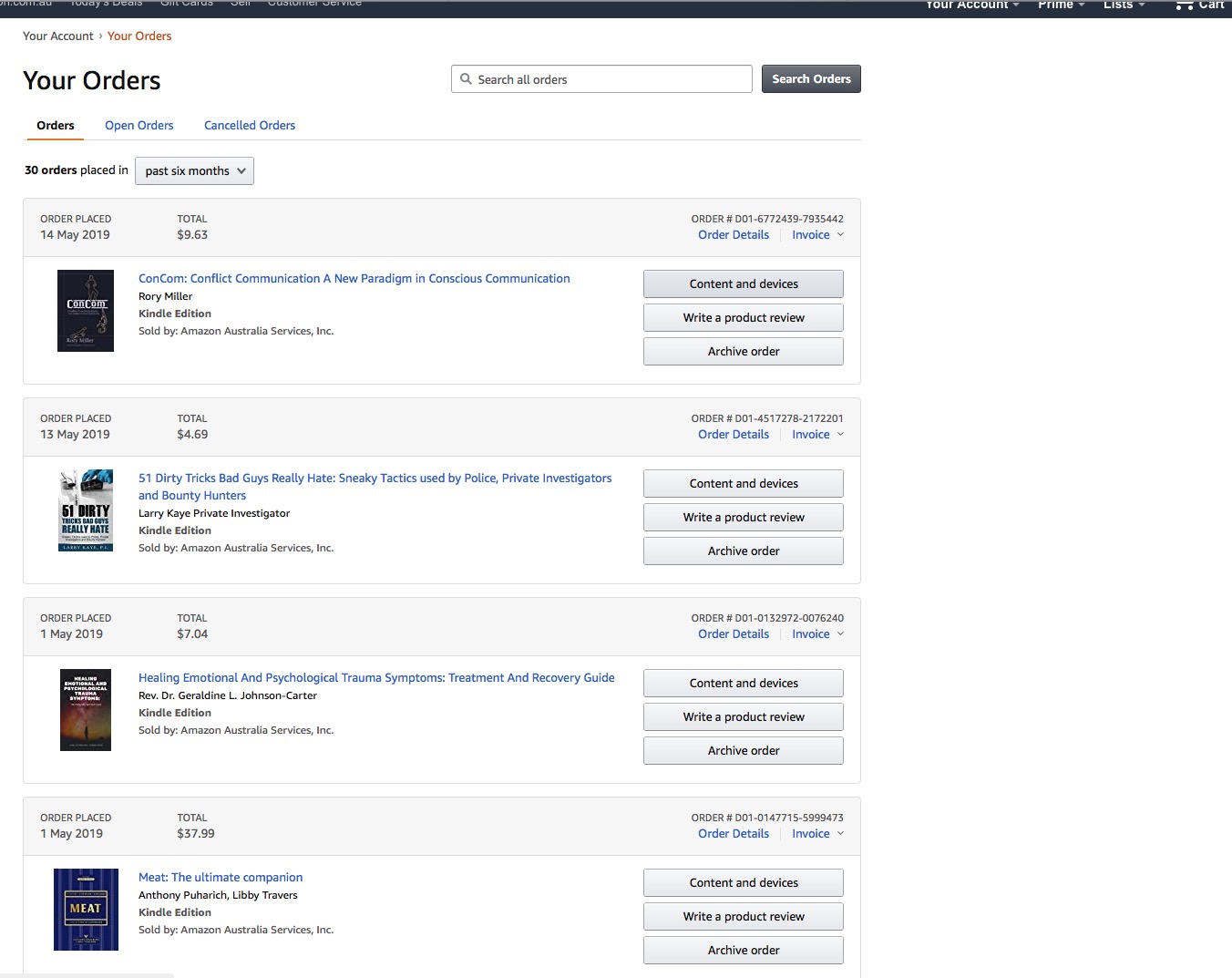Open Order Details for the $7.04 order

coord(734,634)
